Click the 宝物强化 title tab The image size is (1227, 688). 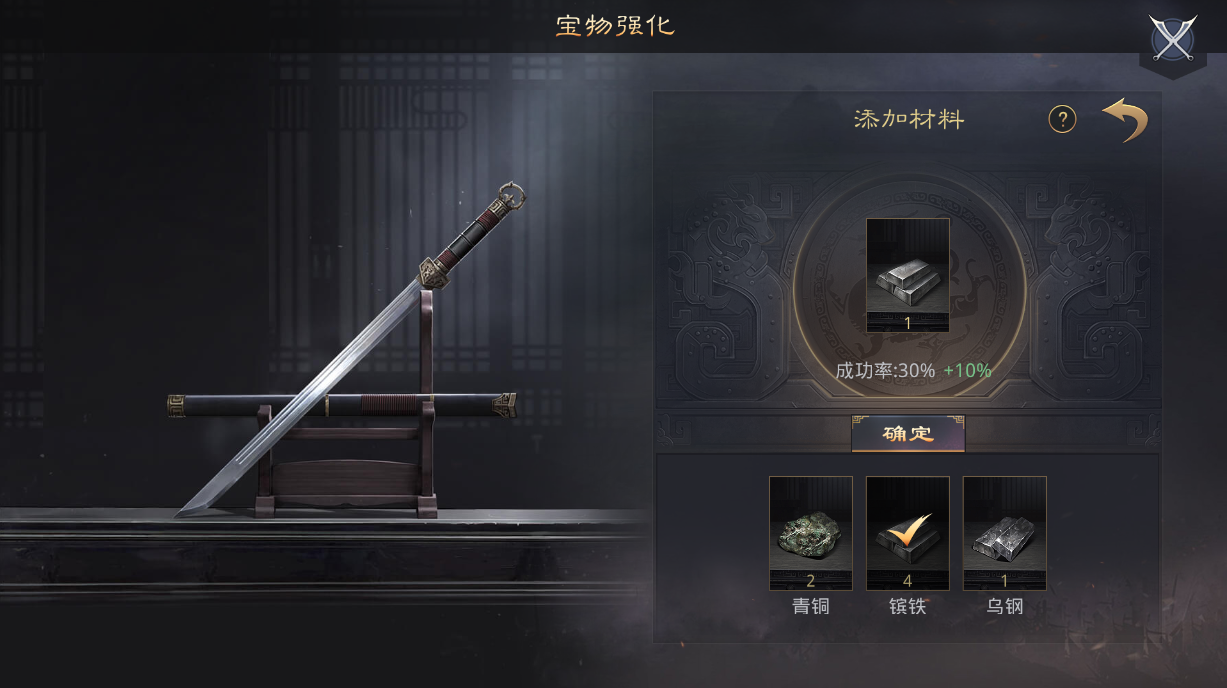click(615, 26)
